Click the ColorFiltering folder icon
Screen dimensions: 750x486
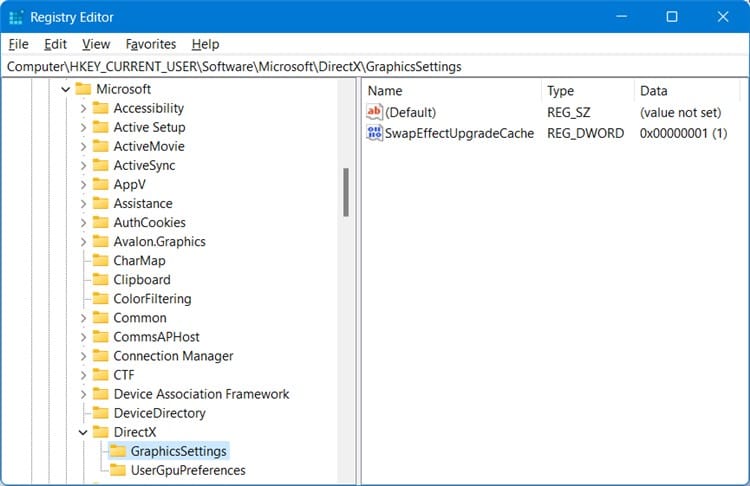(x=100, y=299)
